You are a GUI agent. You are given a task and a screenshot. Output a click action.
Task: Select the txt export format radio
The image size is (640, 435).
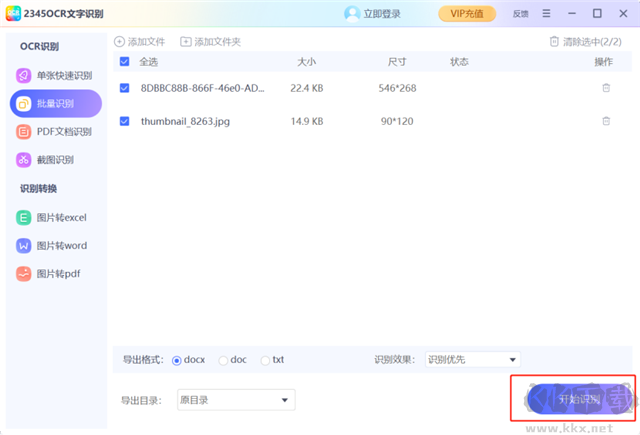click(265, 361)
